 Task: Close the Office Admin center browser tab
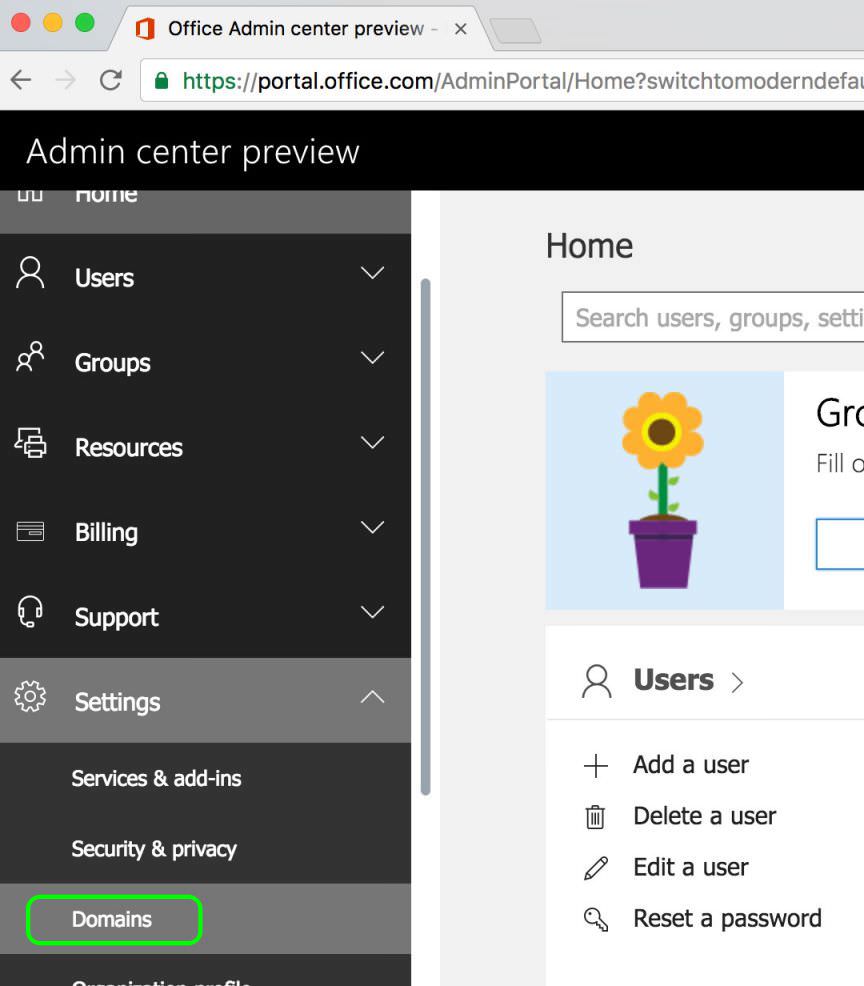pyautogui.click(x=461, y=29)
